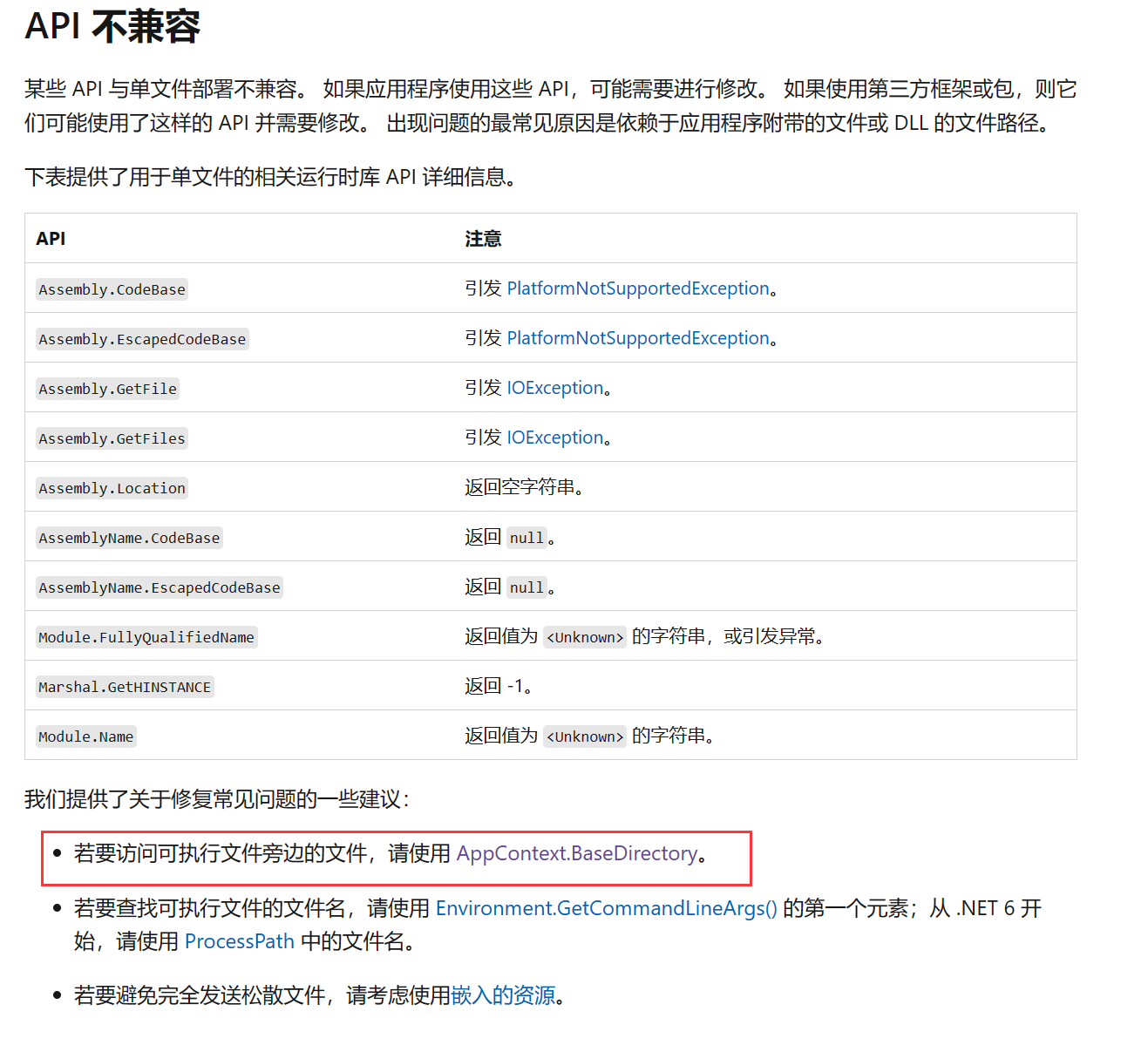Open the AppContext.BaseDirectory link
The width and height of the screenshot is (1148, 1052).
click(x=576, y=854)
